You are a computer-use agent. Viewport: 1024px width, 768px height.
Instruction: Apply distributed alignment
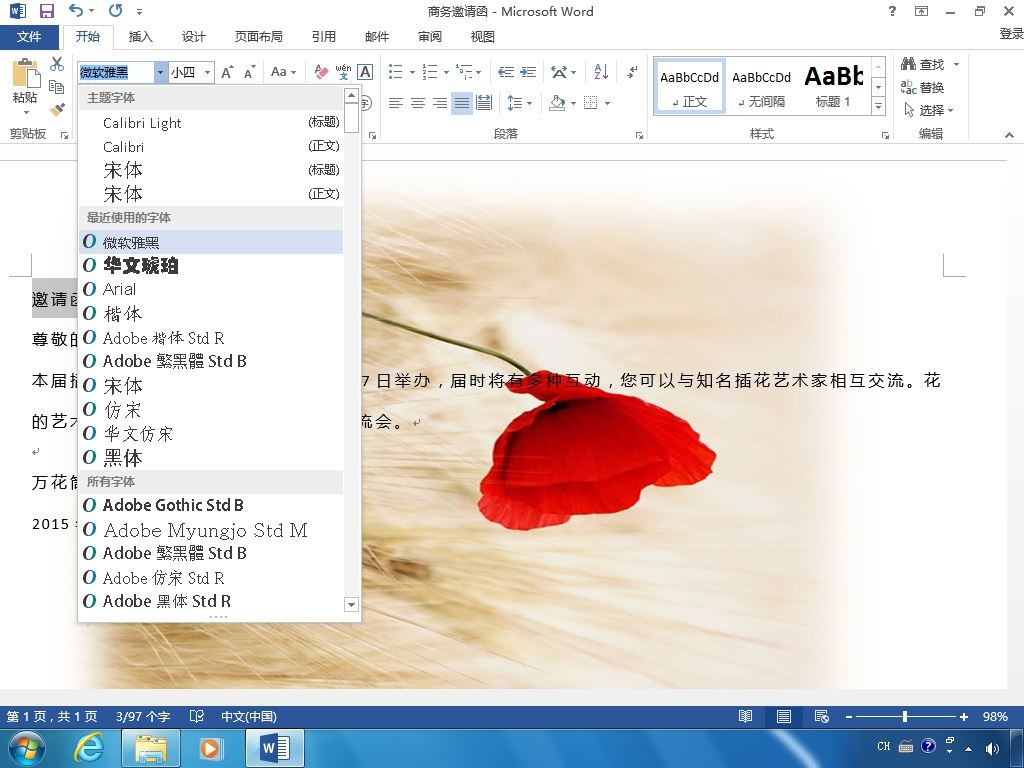pos(484,103)
